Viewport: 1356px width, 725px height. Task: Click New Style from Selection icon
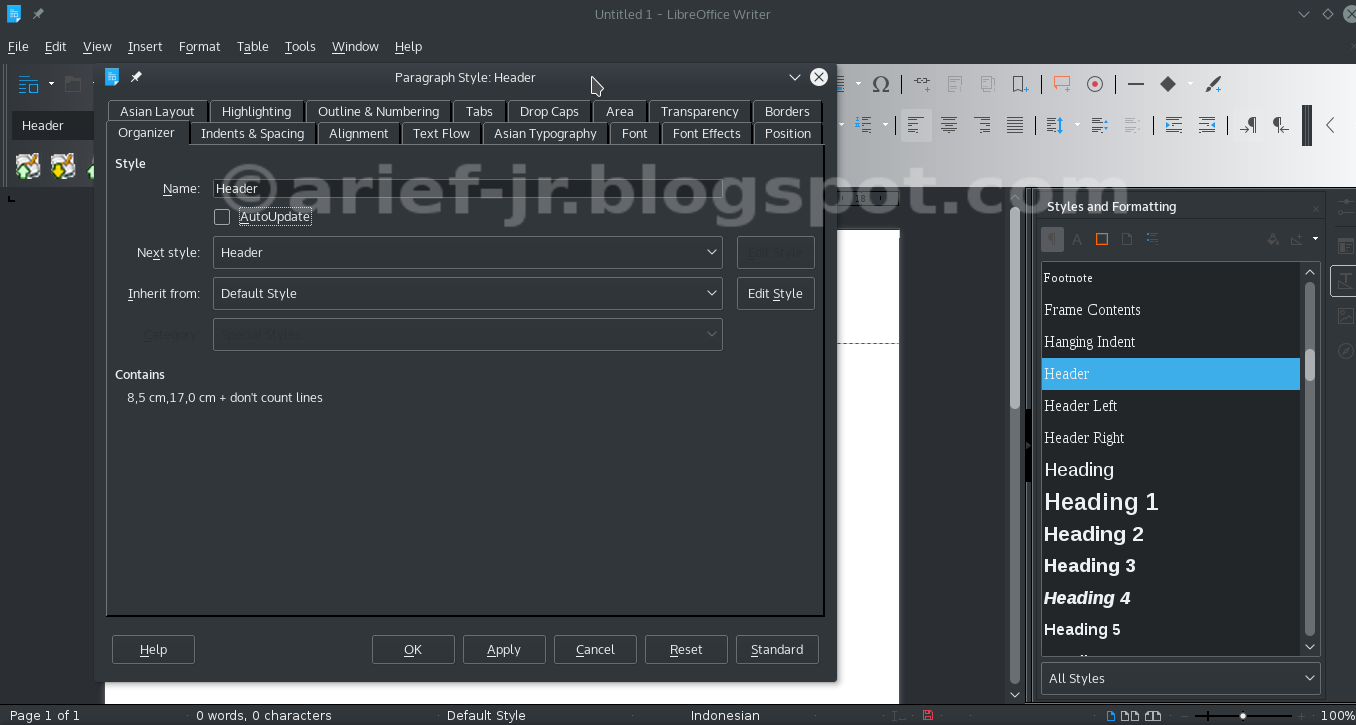pos(1298,239)
